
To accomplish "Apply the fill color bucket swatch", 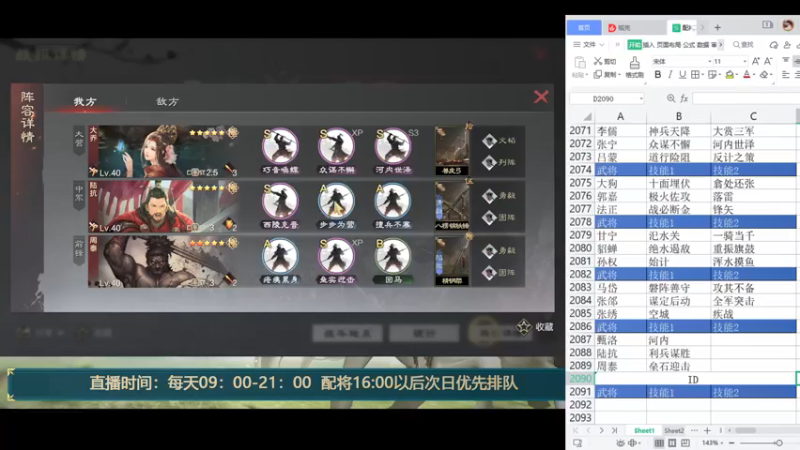I will [x=730, y=75].
